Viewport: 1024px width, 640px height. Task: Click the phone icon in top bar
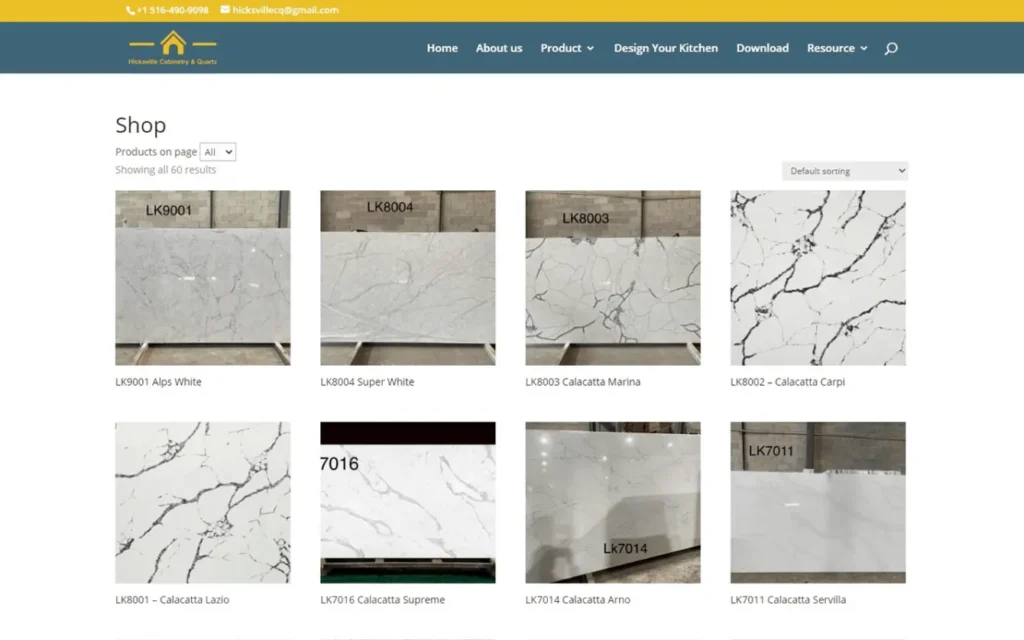click(130, 10)
